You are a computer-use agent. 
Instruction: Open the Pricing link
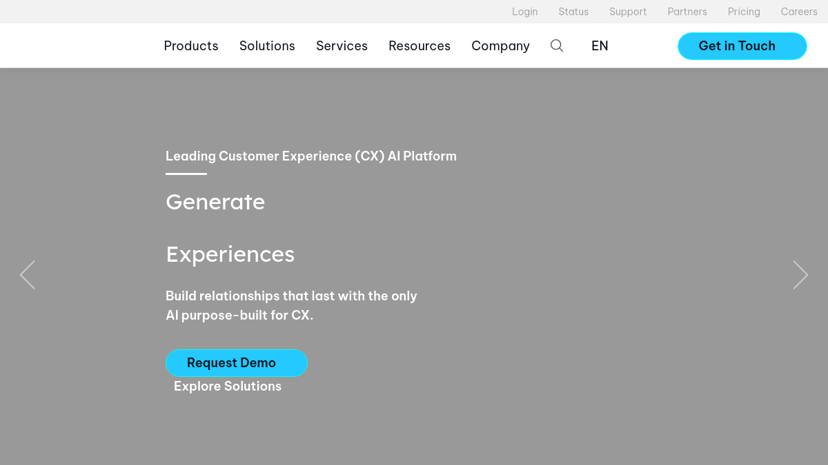pos(744,12)
